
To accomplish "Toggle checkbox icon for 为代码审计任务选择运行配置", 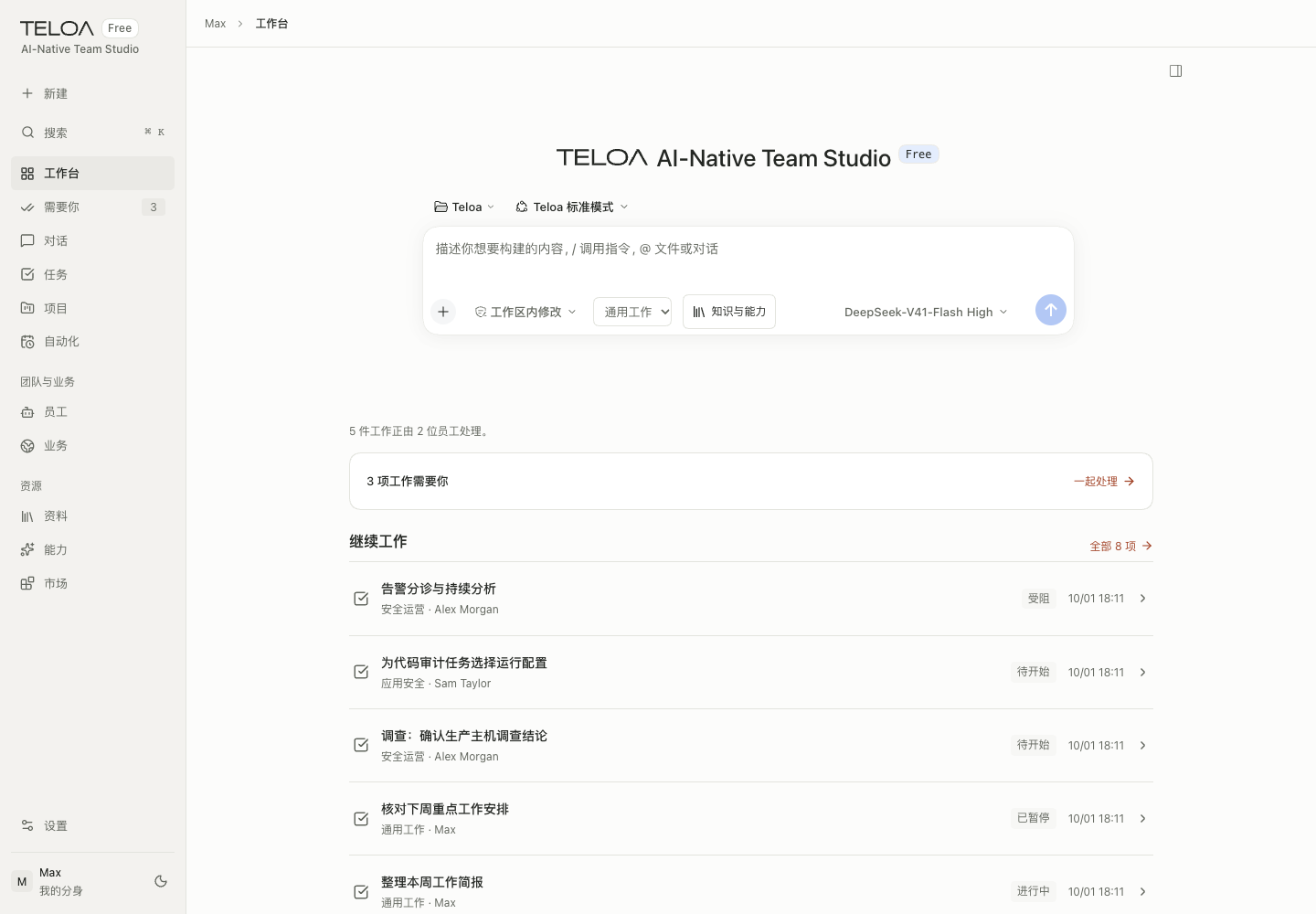I will tap(361, 672).
